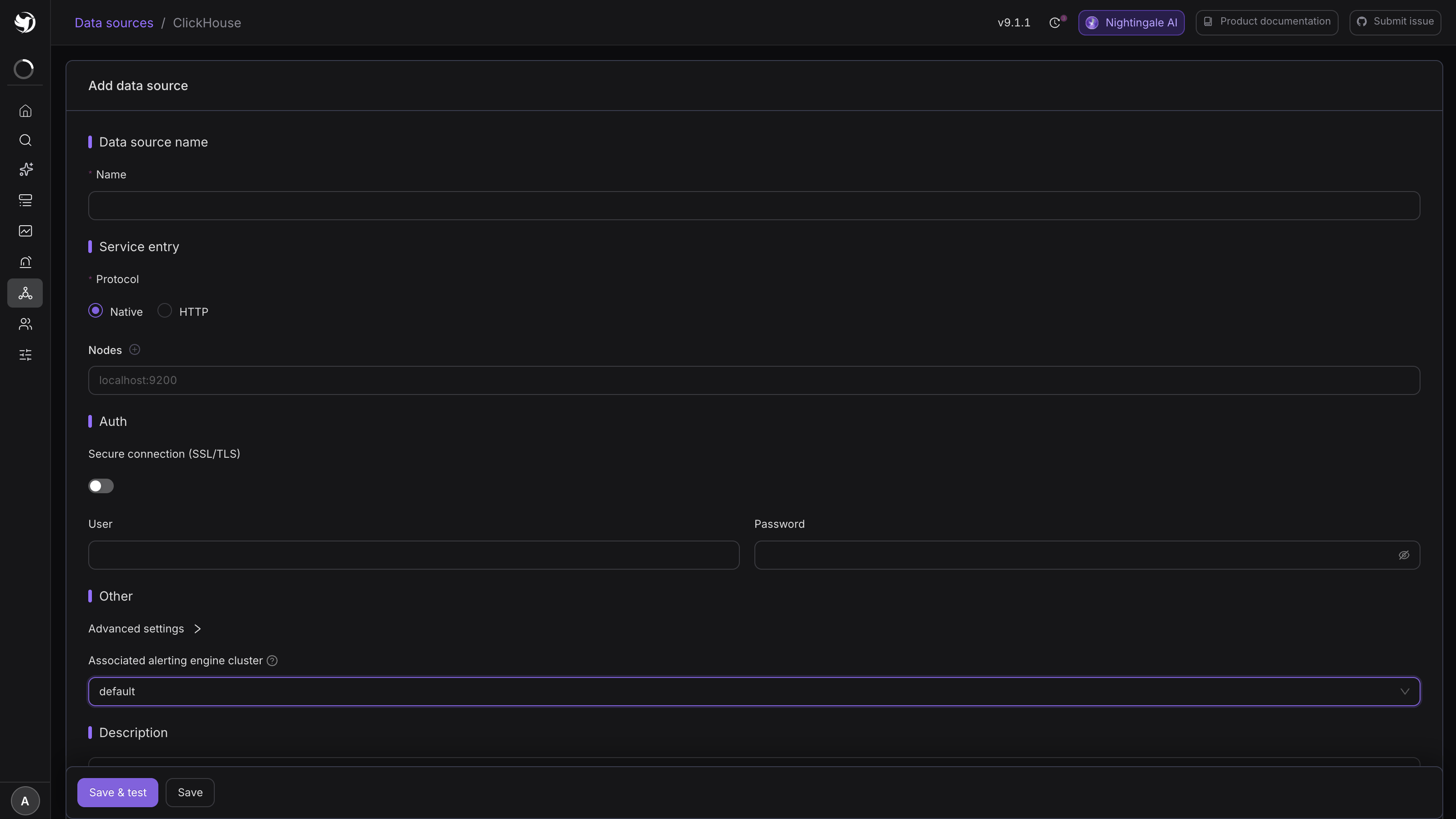Click the Nightingale bird logo

(25, 23)
